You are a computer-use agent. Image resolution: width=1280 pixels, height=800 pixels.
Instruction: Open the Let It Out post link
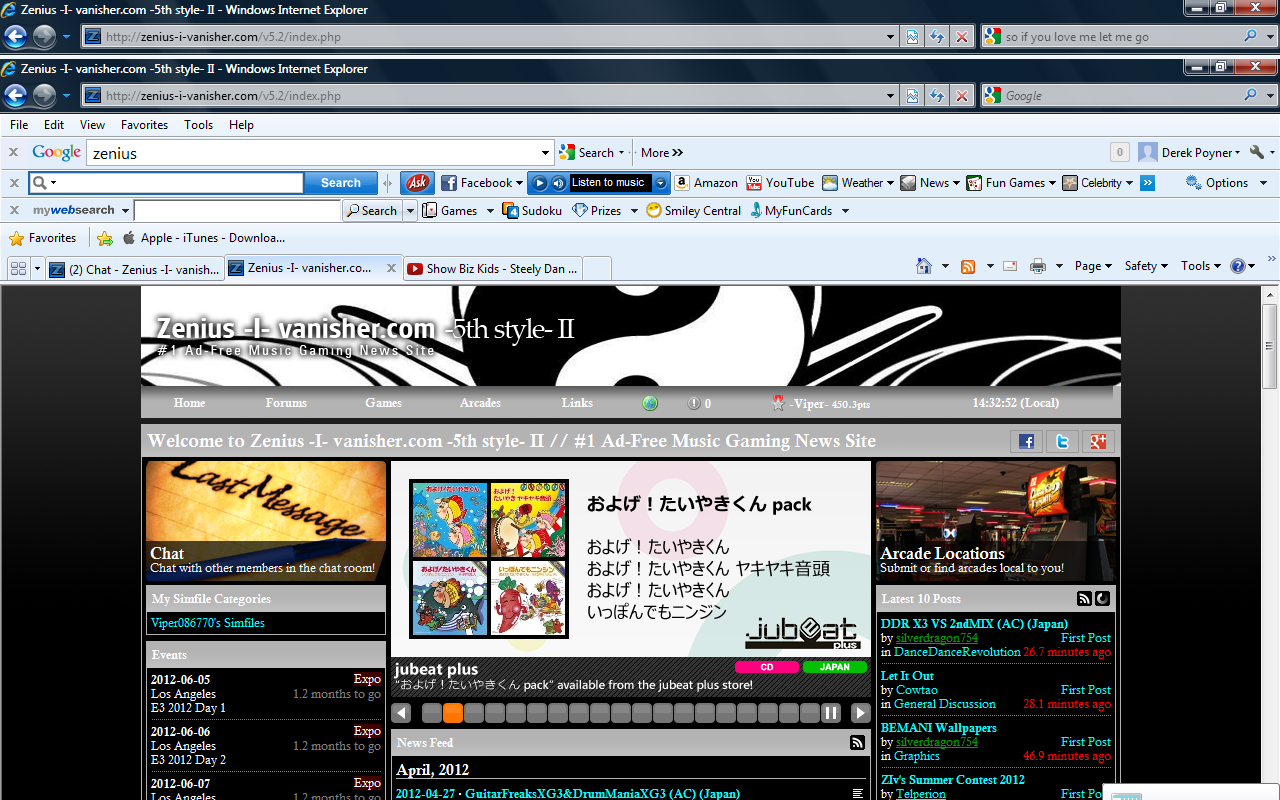[x=907, y=676]
